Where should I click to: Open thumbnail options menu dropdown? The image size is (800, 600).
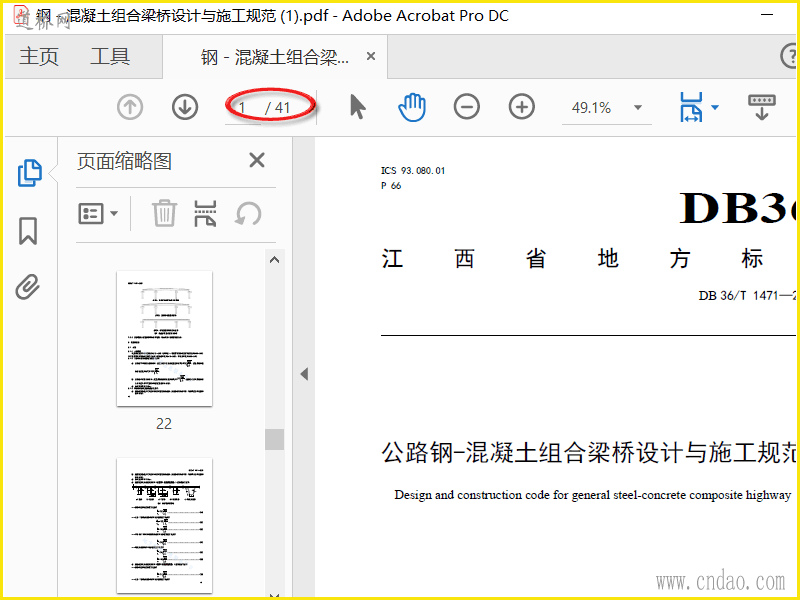98,213
